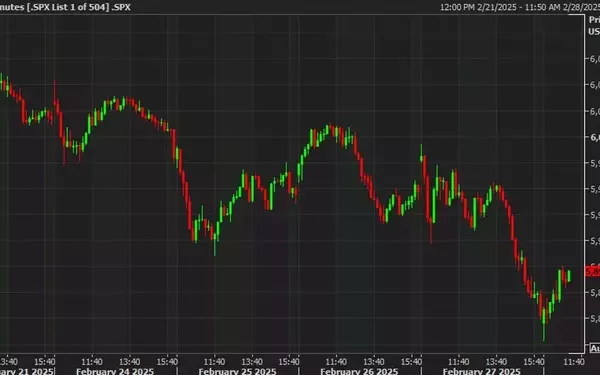This screenshot has height=375, width=600.
Task: Select the most recent green candle on the chart
Action: pos(569,276)
